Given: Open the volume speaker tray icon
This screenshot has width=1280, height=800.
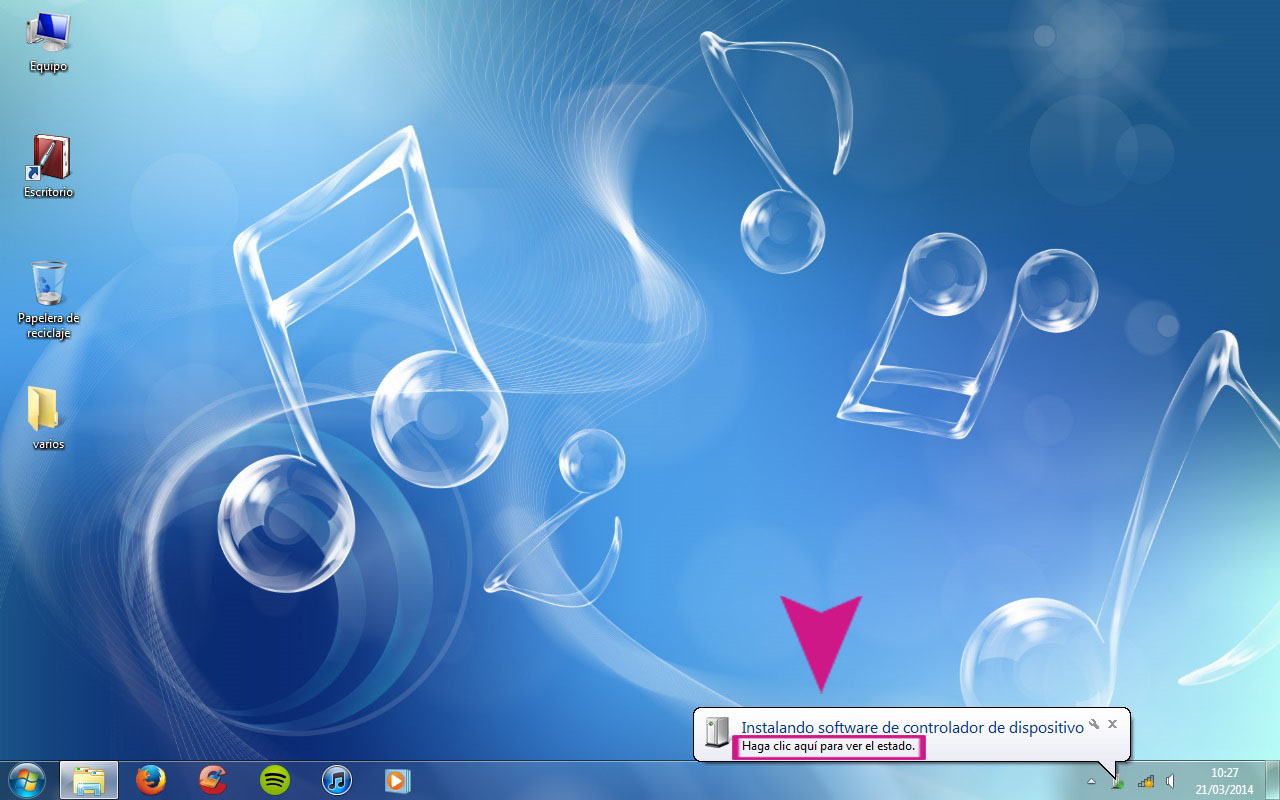Looking at the screenshot, I should click(1170, 781).
